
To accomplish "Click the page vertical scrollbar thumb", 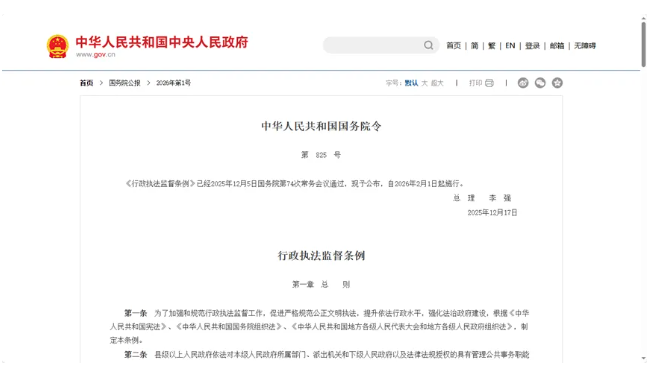I will coord(643,44).
